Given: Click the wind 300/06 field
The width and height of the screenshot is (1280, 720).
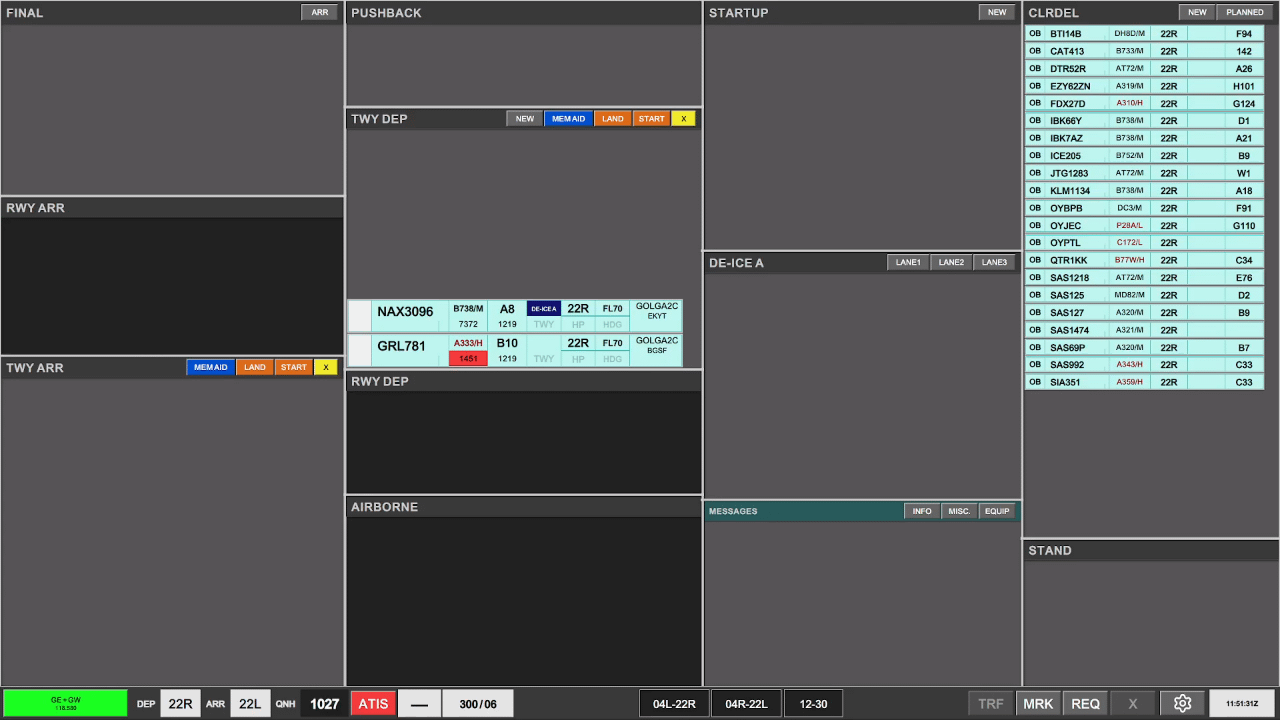Looking at the screenshot, I should tap(478, 703).
